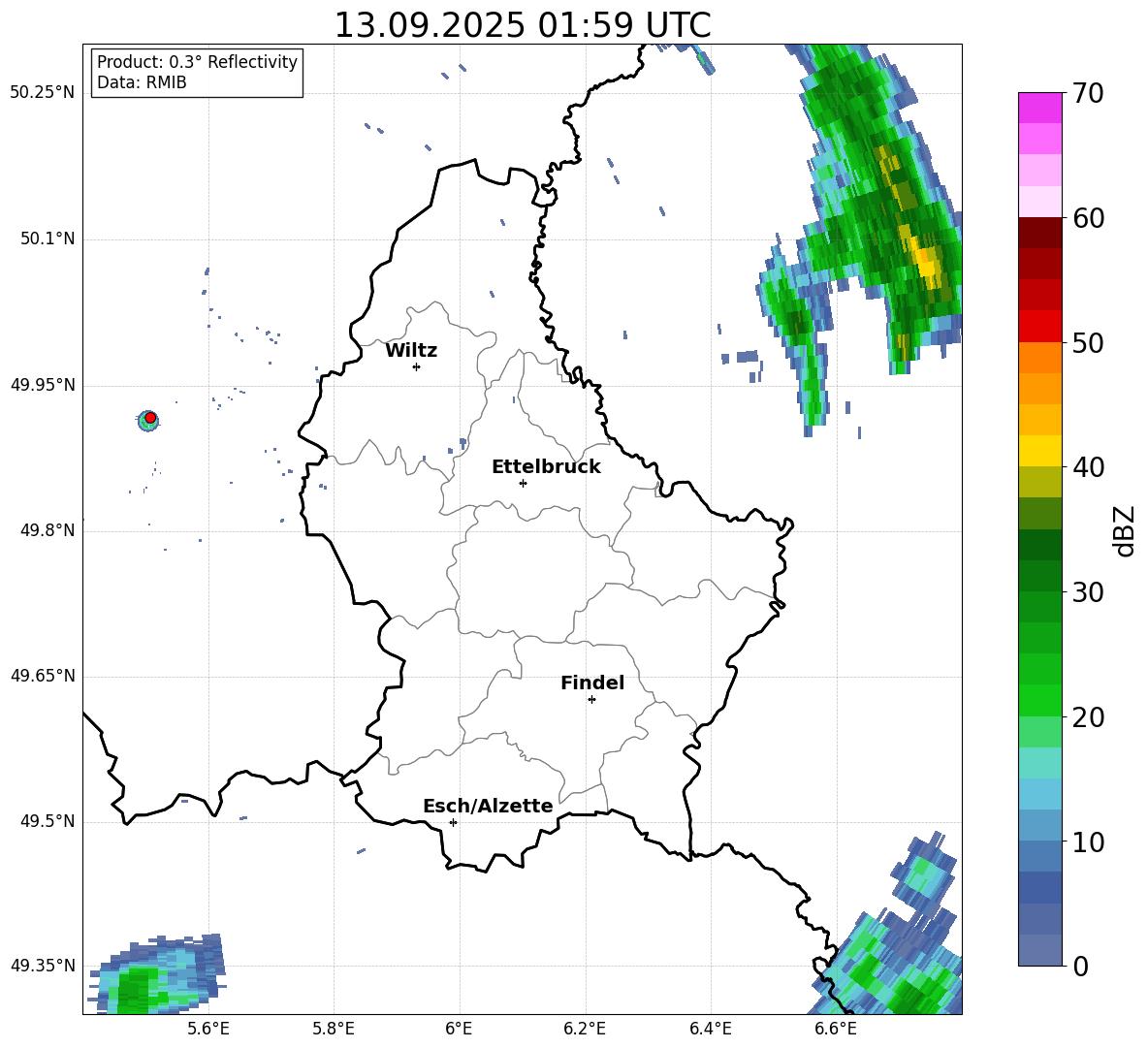Click the 49.95°N latitude label
The image size is (1148, 1048).
click(x=43, y=385)
